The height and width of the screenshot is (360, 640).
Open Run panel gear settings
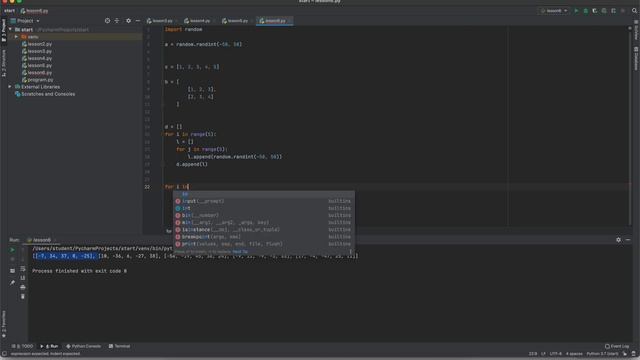tap(618, 240)
